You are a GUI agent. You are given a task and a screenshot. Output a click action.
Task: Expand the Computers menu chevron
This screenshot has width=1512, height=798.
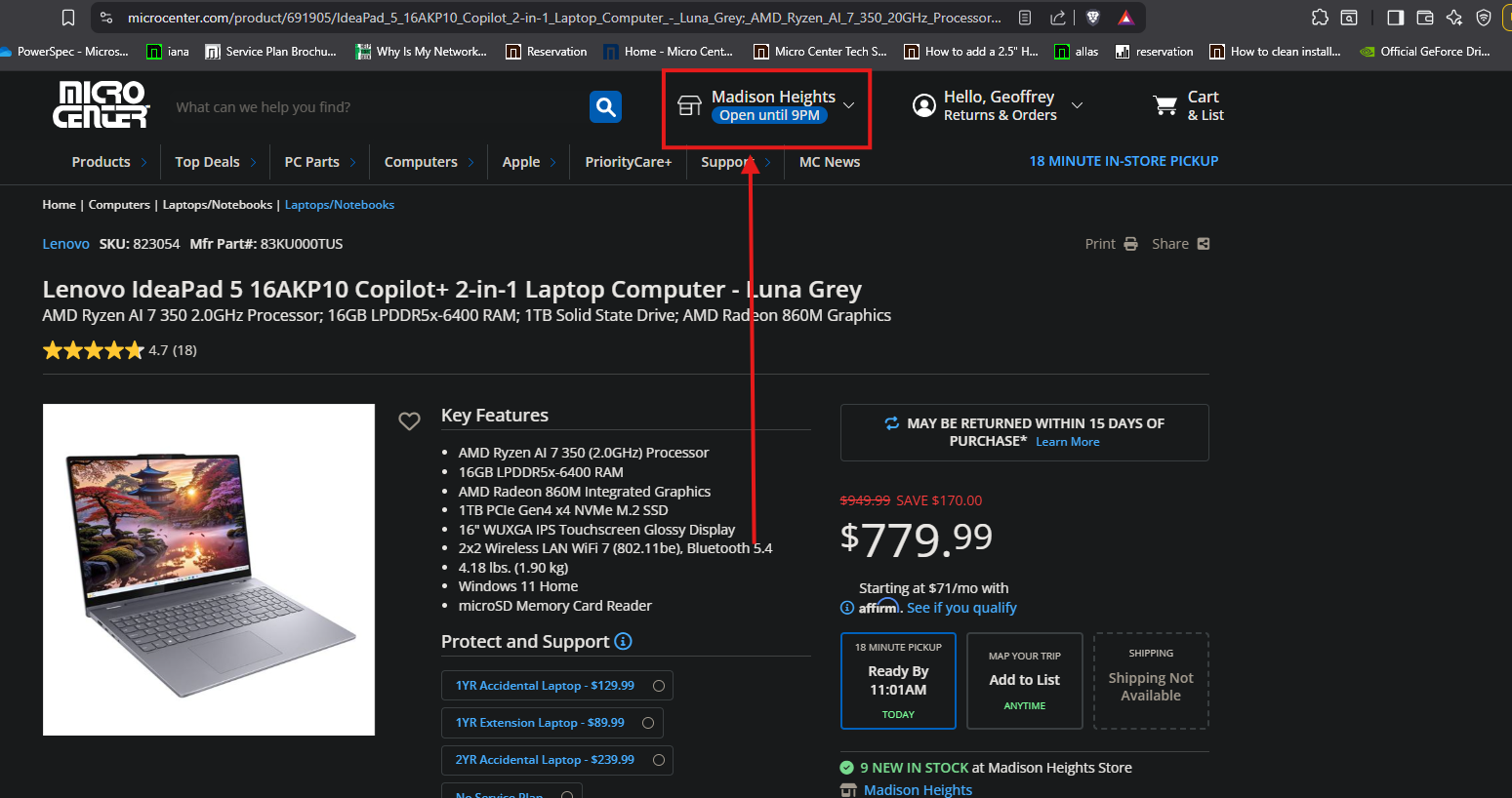[x=470, y=163]
